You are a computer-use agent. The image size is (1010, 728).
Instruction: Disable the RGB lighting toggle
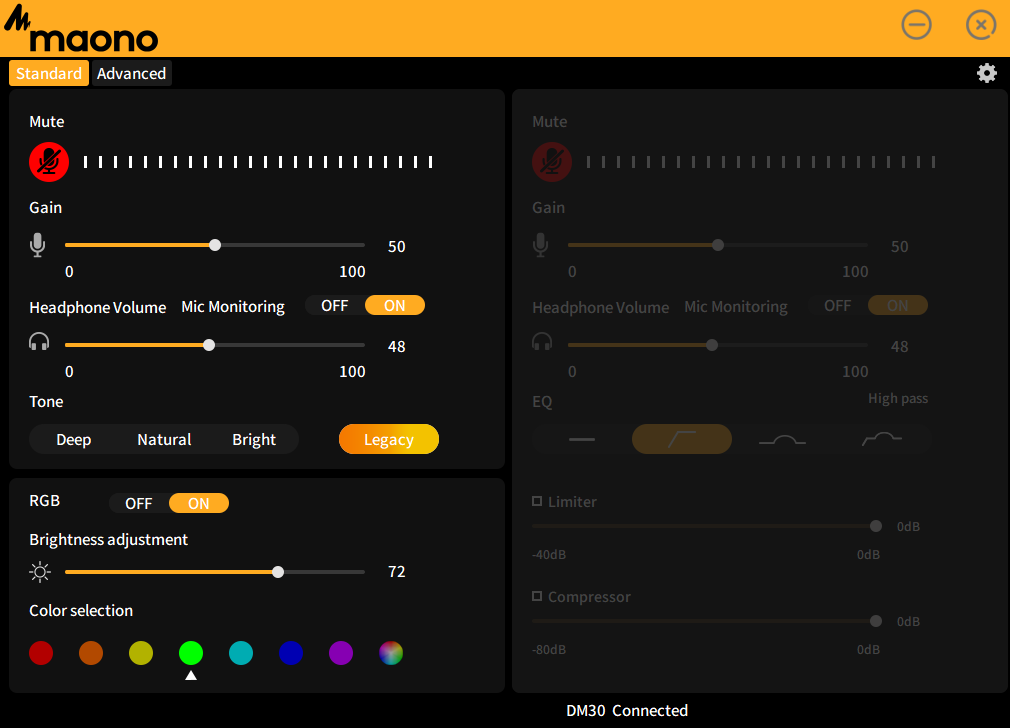(138, 503)
